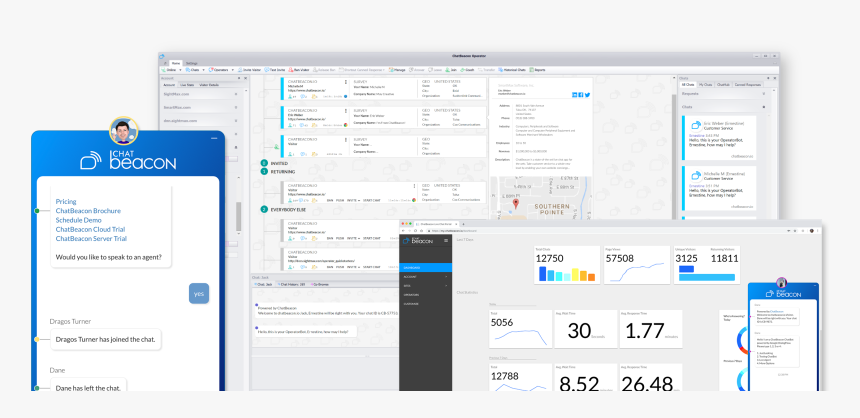This screenshot has height=418, width=860.
Task: Click the Invite Visitor toolbar icon in Operator window
Action: (240, 70)
